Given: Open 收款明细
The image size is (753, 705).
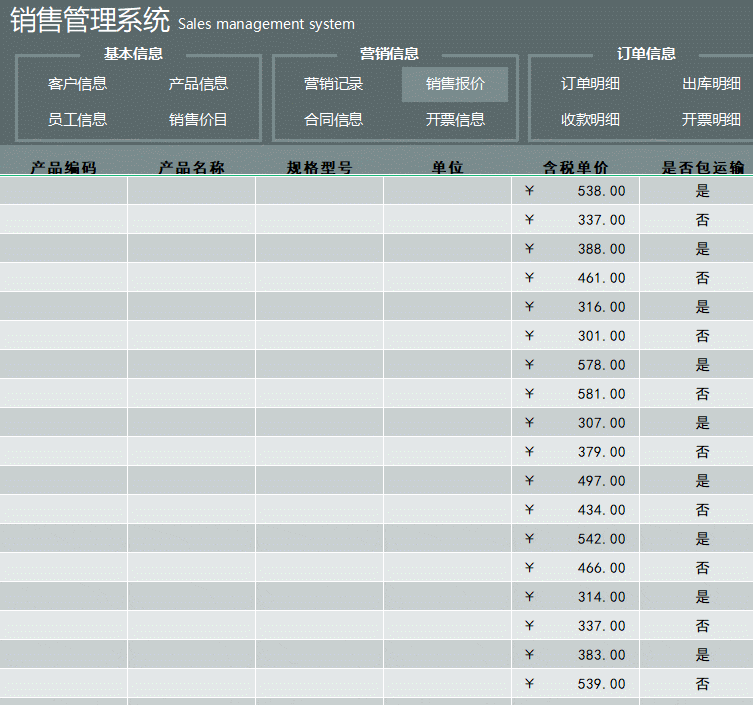Looking at the screenshot, I should 590,120.
